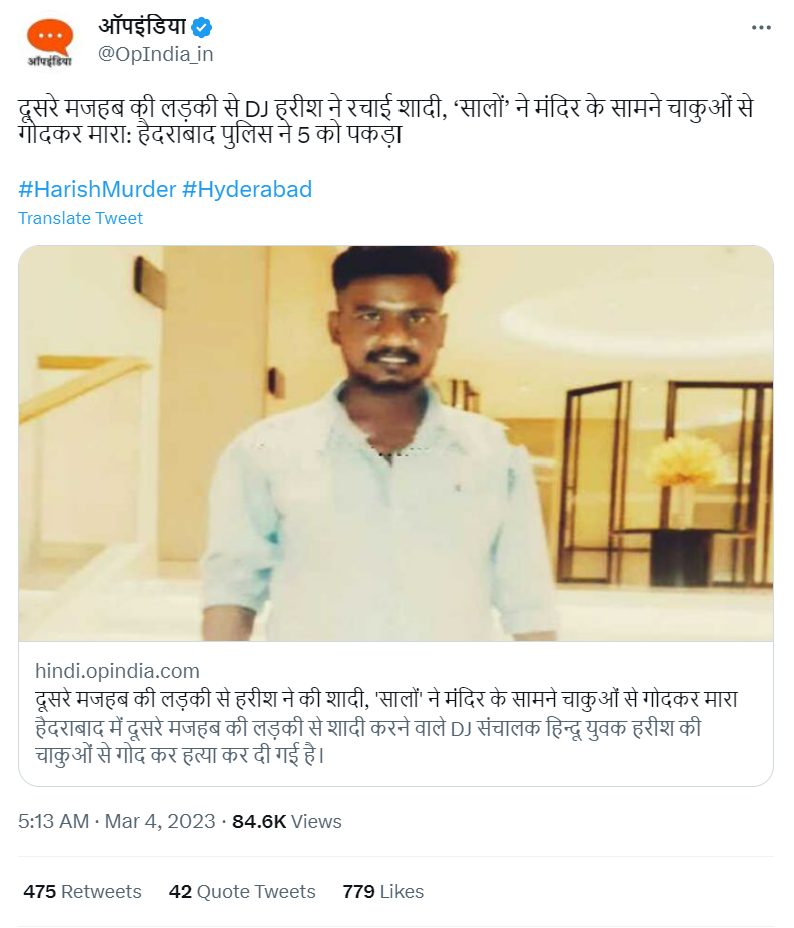Click the blue verified badge
The image size is (794, 928).
(202, 27)
